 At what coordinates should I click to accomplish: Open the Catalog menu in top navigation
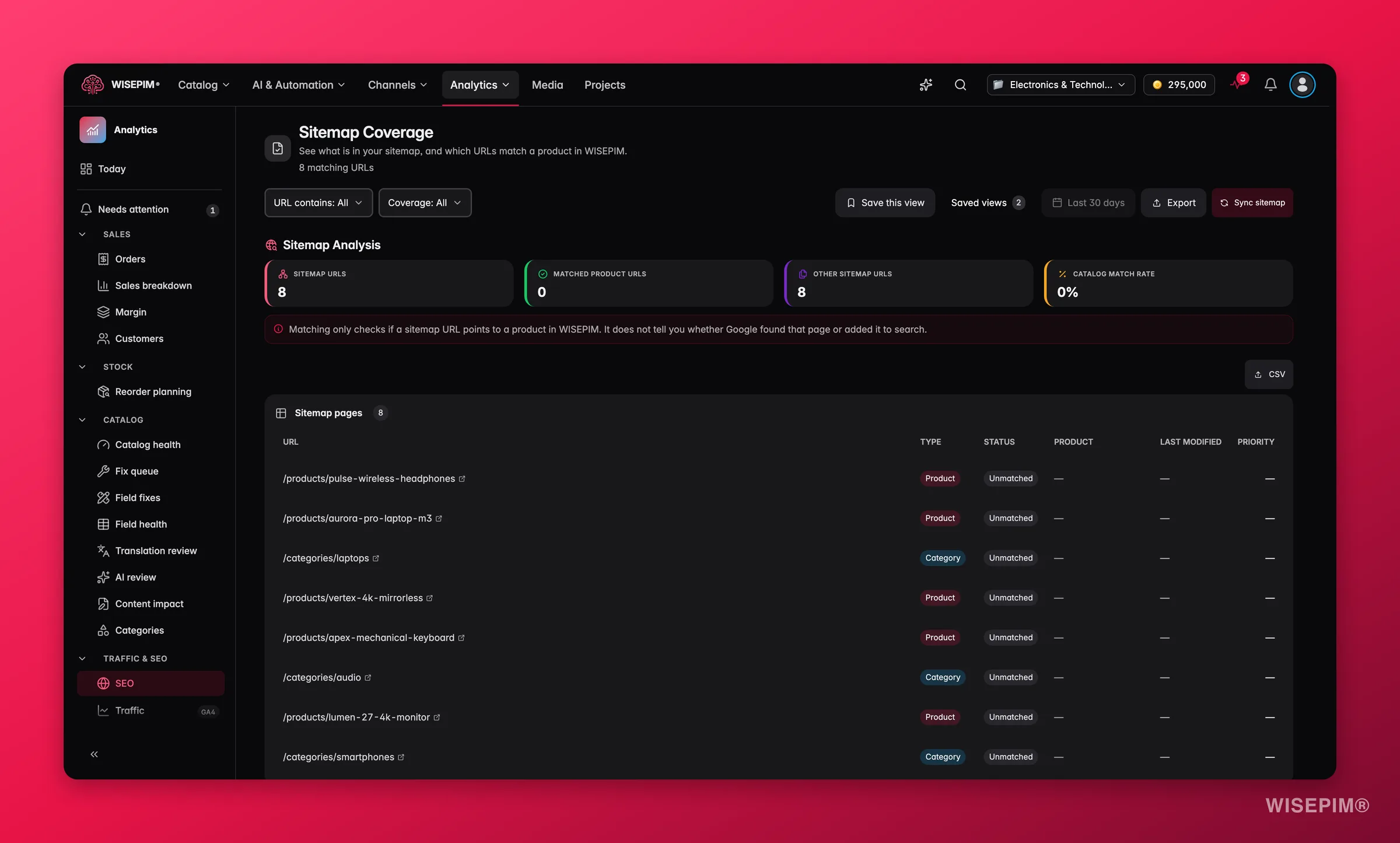204,85
